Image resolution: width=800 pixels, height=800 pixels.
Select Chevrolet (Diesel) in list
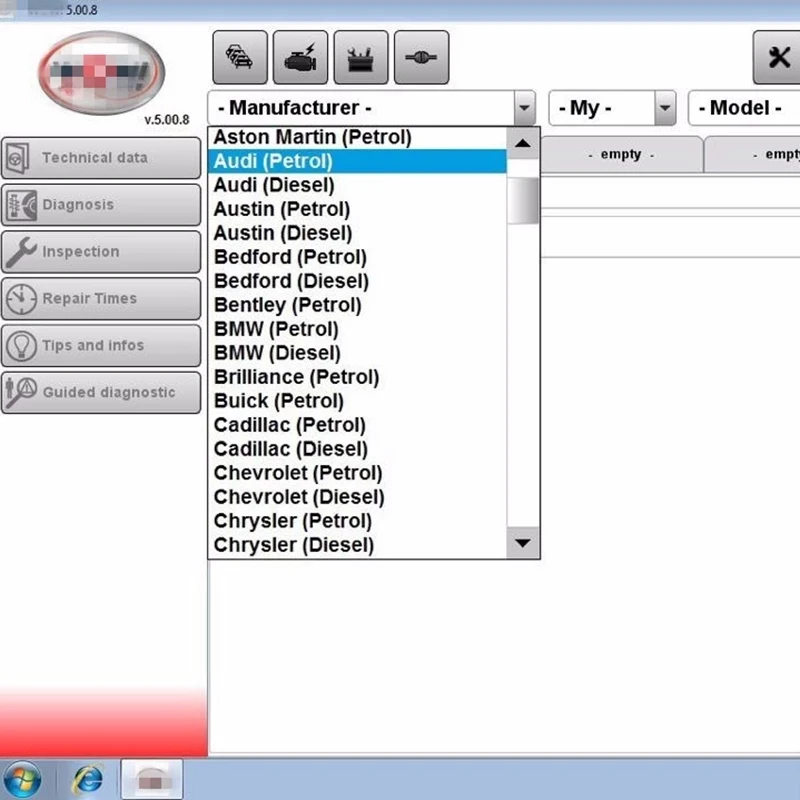[357, 497]
